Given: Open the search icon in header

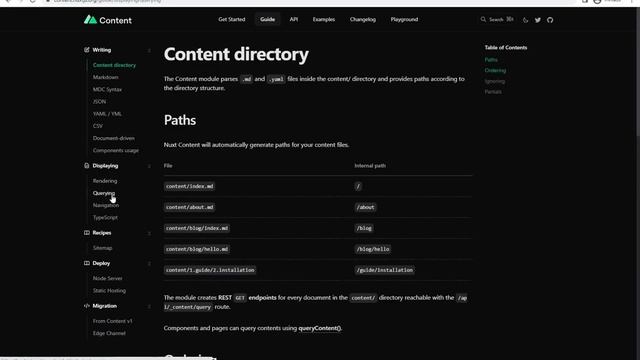Looking at the screenshot, I should pyautogui.click(x=483, y=19).
